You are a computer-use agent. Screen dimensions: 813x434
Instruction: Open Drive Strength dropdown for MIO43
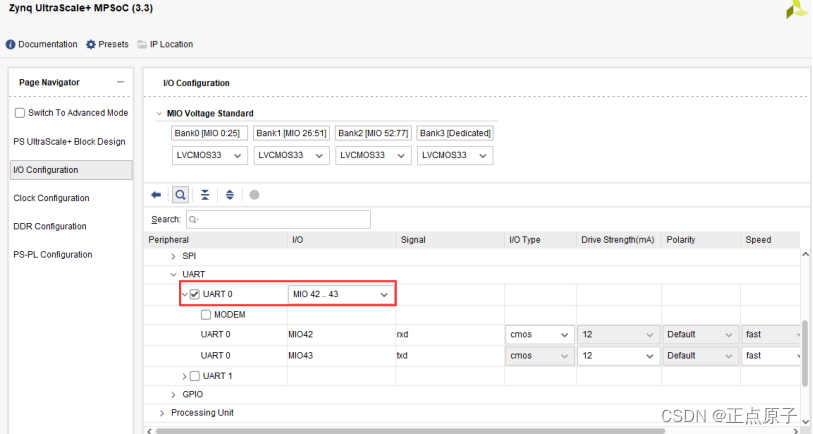[x=618, y=356]
